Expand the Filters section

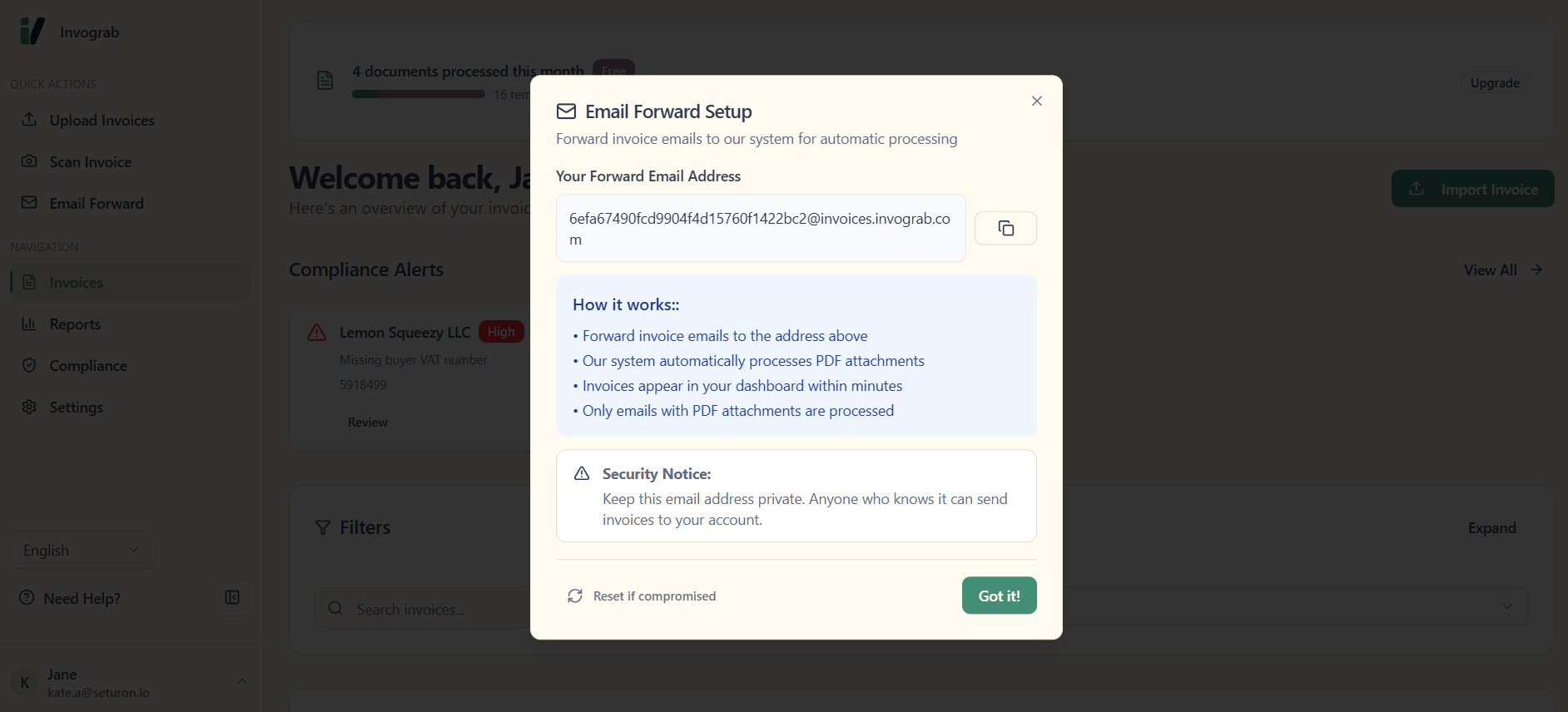pyautogui.click(x=1491, y=528)
